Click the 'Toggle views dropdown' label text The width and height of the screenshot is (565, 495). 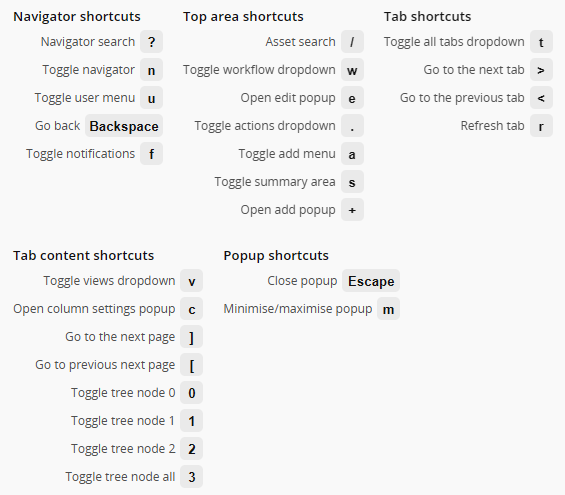tap(109, 281)
